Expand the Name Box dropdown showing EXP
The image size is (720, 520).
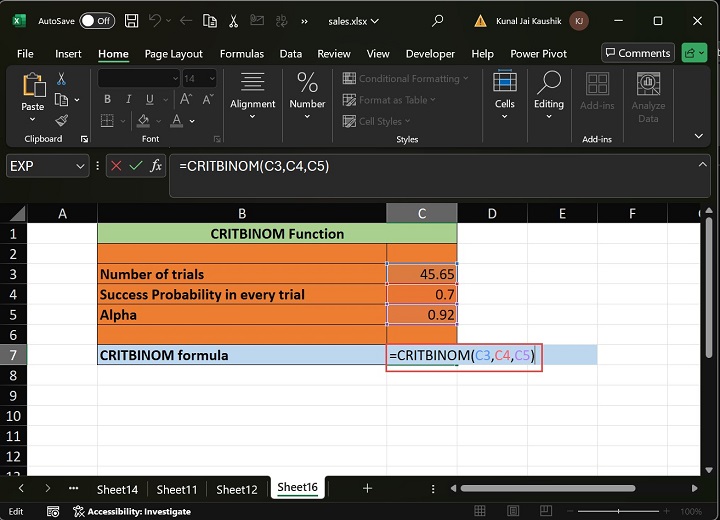click(x=80, y=166)
